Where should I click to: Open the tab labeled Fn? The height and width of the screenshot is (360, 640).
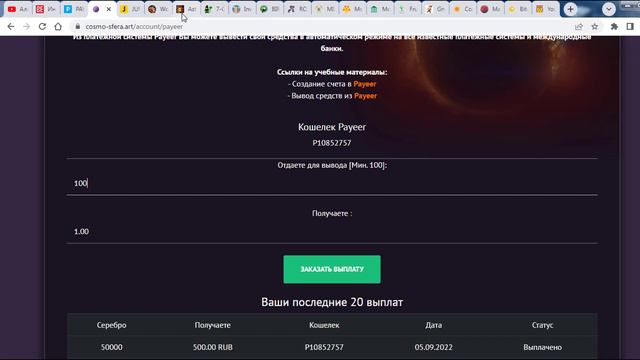[x=408, y=9]
